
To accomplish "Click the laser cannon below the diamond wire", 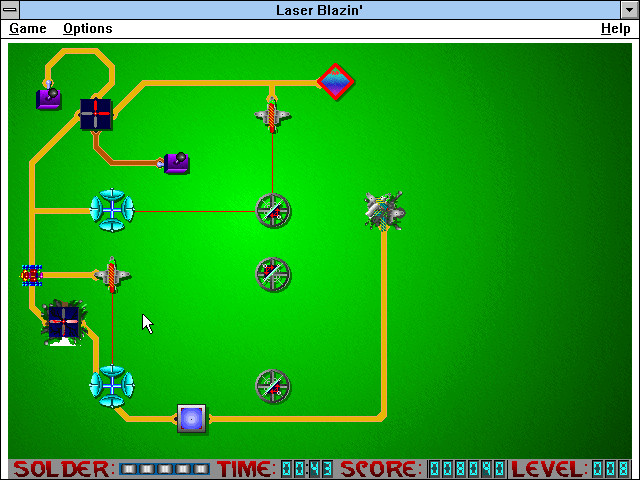I will point(272,115).
